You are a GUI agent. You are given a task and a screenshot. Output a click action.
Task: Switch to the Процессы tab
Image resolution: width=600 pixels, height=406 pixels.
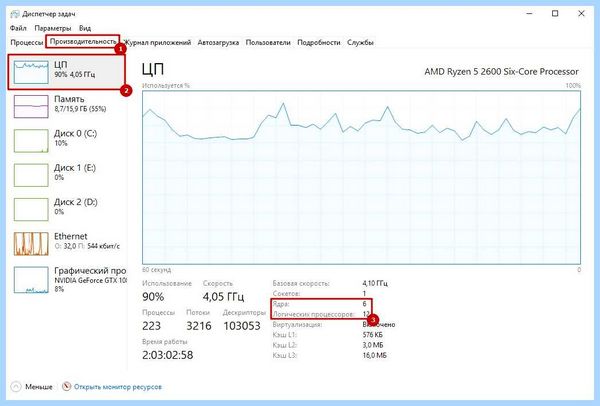tap(27, 42)
